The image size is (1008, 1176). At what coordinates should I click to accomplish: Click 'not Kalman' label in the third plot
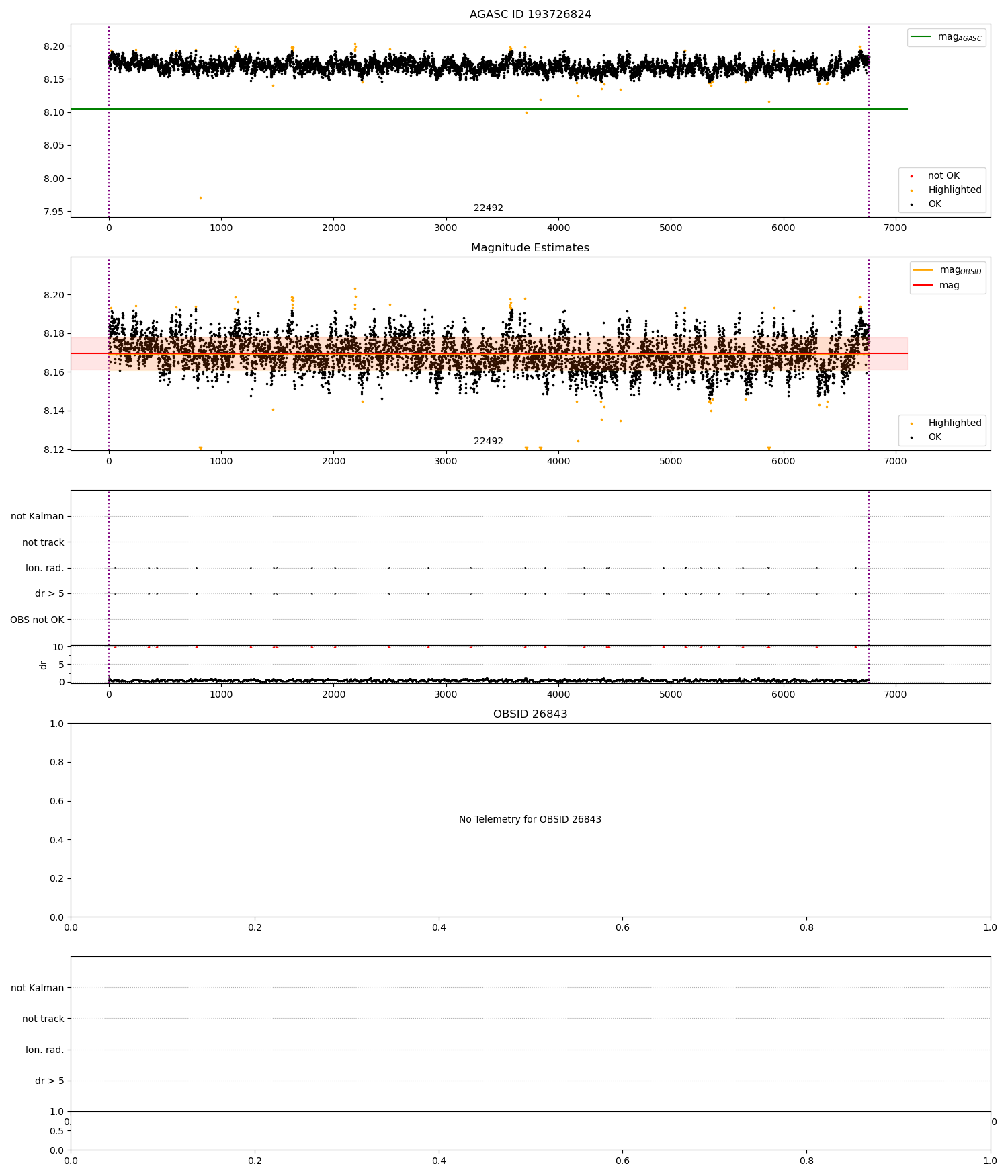click(x=38, y=516)
